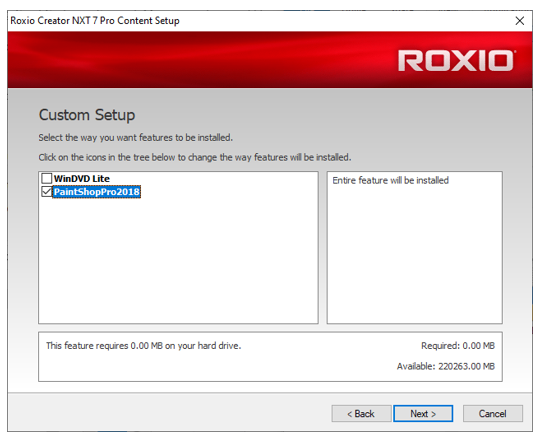Click the 'Select the way you want features' text
Viewport: 546px width, 440px height.
point(135,138)
